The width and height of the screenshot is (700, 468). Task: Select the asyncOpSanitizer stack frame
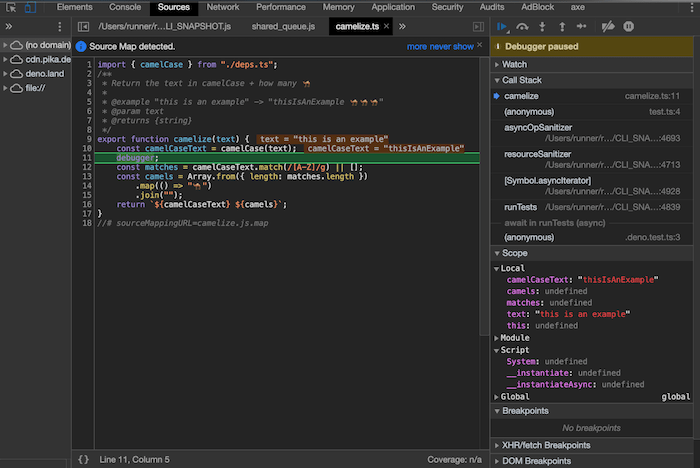[592, 133]
